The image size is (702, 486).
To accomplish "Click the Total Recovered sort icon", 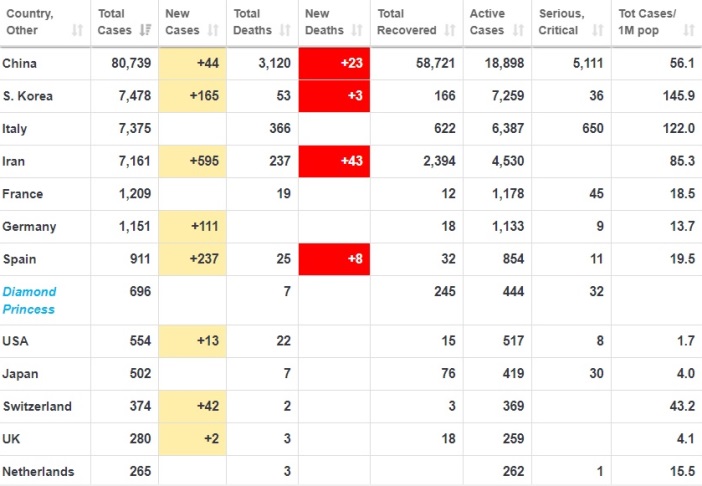I will click(450, 30).
